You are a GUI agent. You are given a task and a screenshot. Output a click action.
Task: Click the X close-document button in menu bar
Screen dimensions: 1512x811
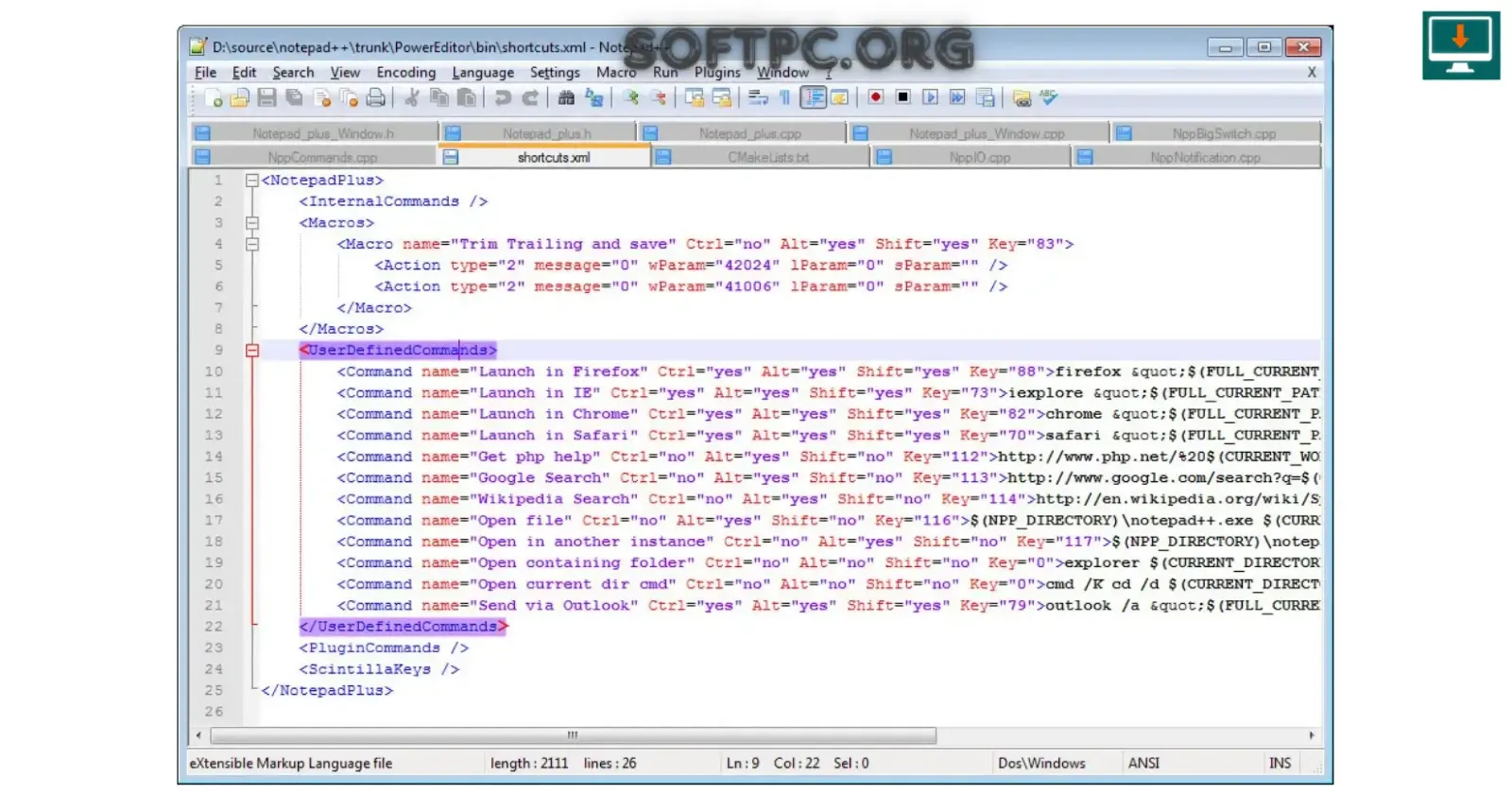[1312, 72]
